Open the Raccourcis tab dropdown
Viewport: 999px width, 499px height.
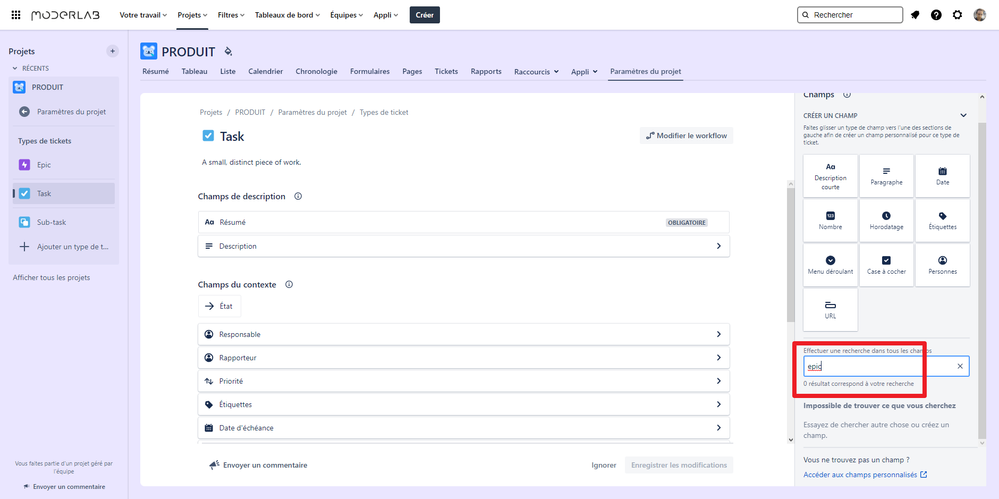536,72
